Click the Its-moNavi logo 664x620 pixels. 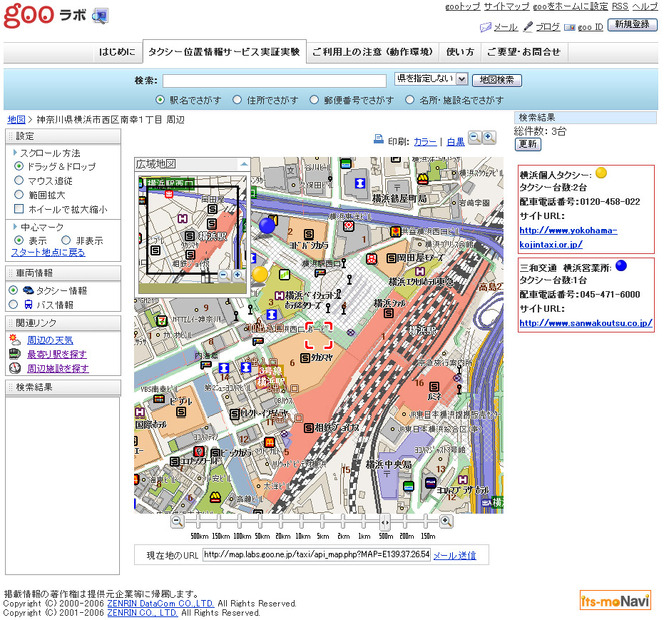tap(615, 601)
